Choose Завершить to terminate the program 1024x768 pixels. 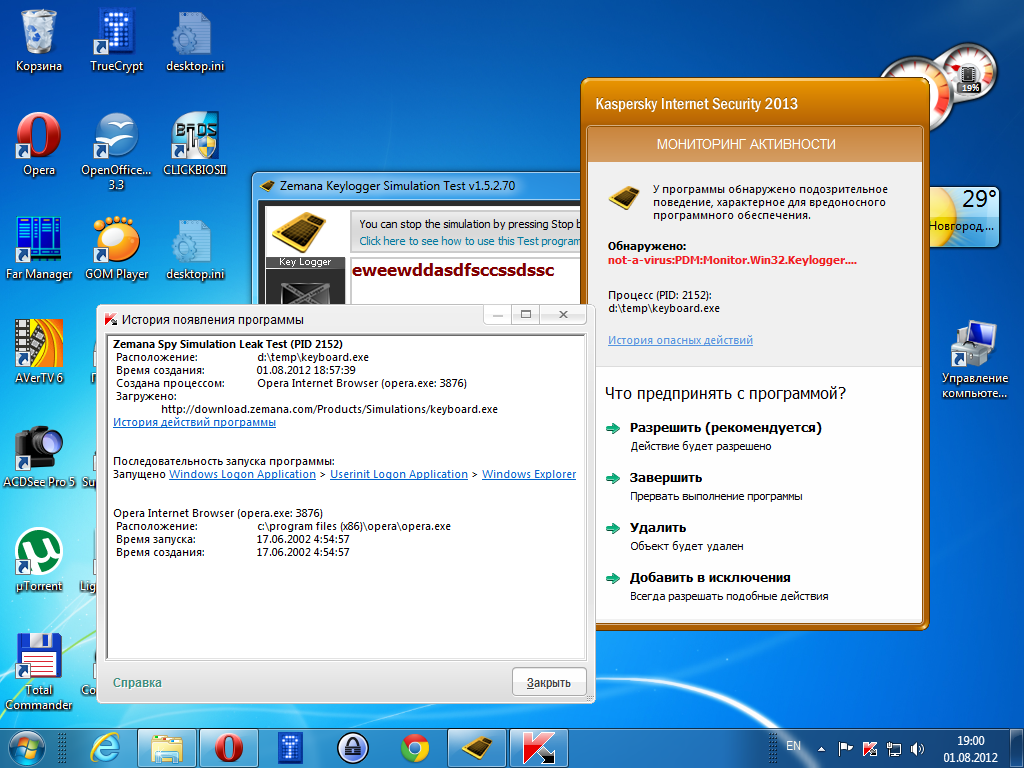[x=666, y=478]
